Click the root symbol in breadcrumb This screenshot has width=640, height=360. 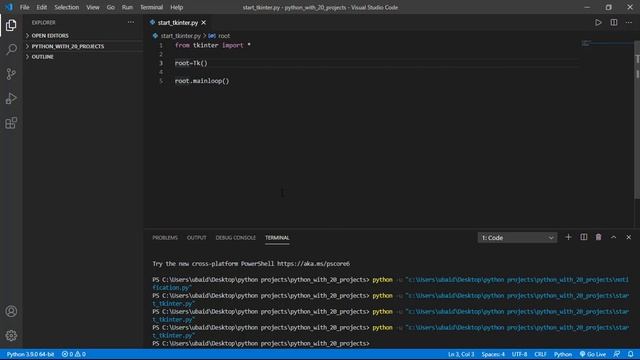coord(224,36)
